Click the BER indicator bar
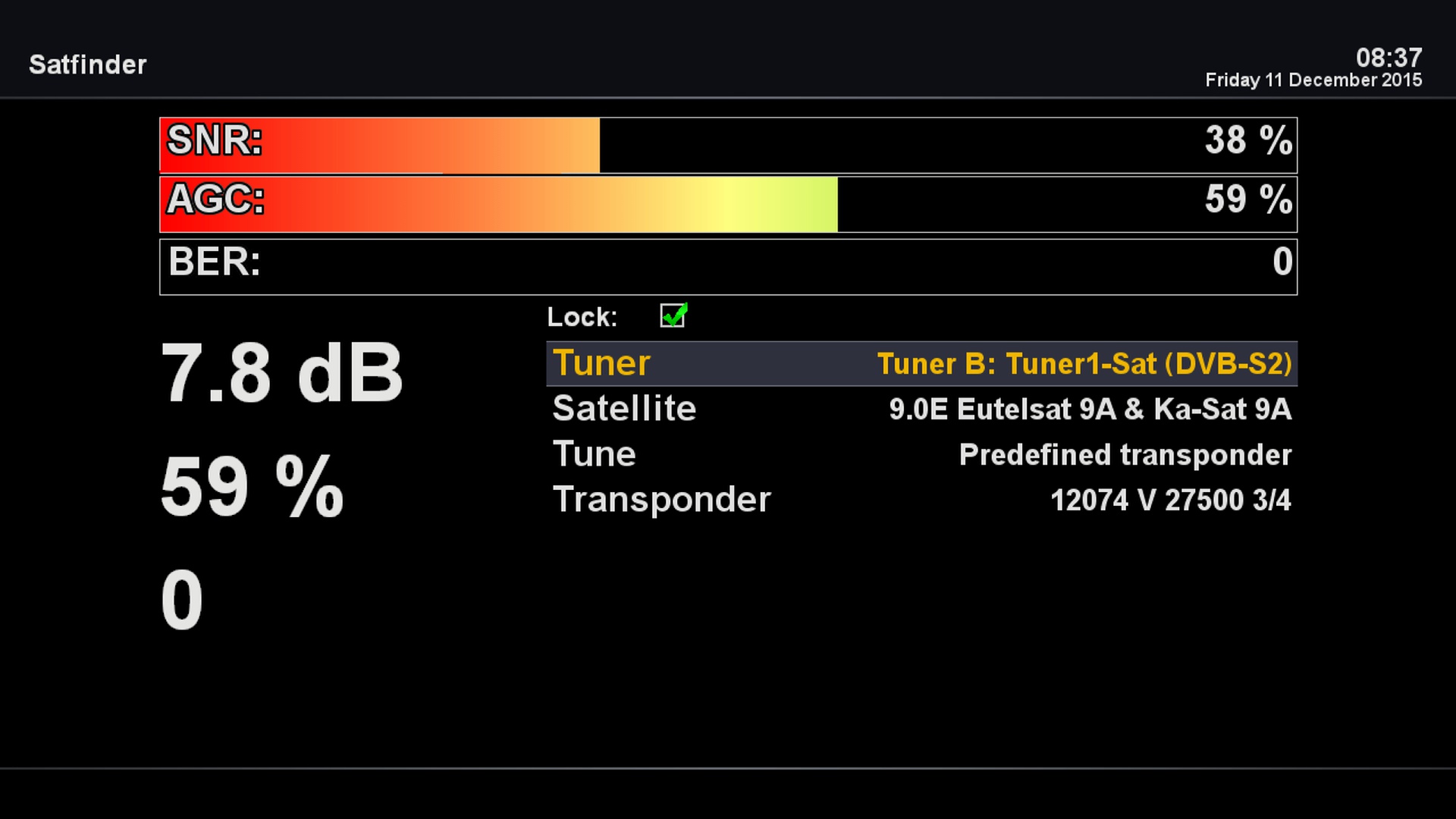The width and height of the screenshot is (1456, 819). (x=728, y=266)
